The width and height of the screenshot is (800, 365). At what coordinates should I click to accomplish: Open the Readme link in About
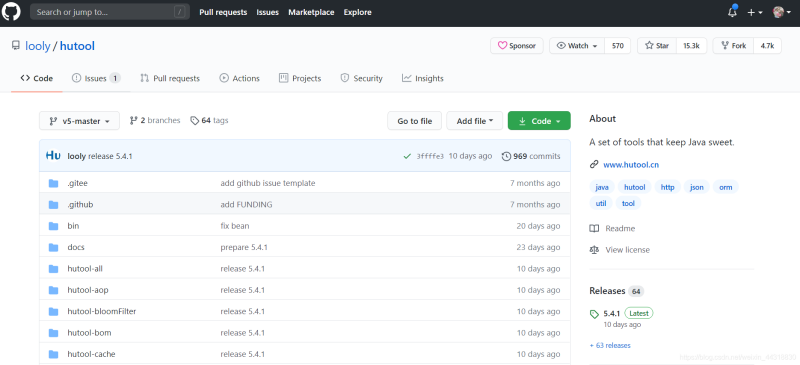coord(612,229)
